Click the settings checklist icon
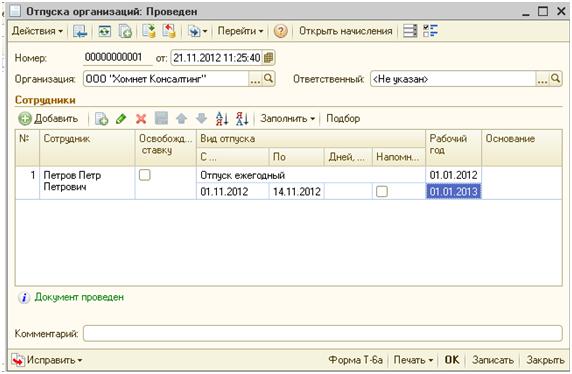The height and width of the screenshot is (374, 572). [x=430, y=31]
